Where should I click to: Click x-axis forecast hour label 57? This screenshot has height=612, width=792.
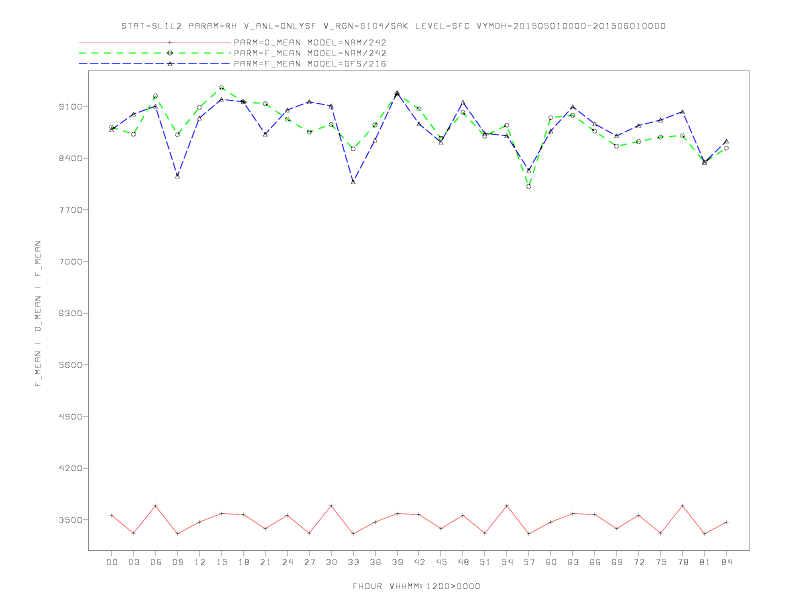(x=529, y=562)
